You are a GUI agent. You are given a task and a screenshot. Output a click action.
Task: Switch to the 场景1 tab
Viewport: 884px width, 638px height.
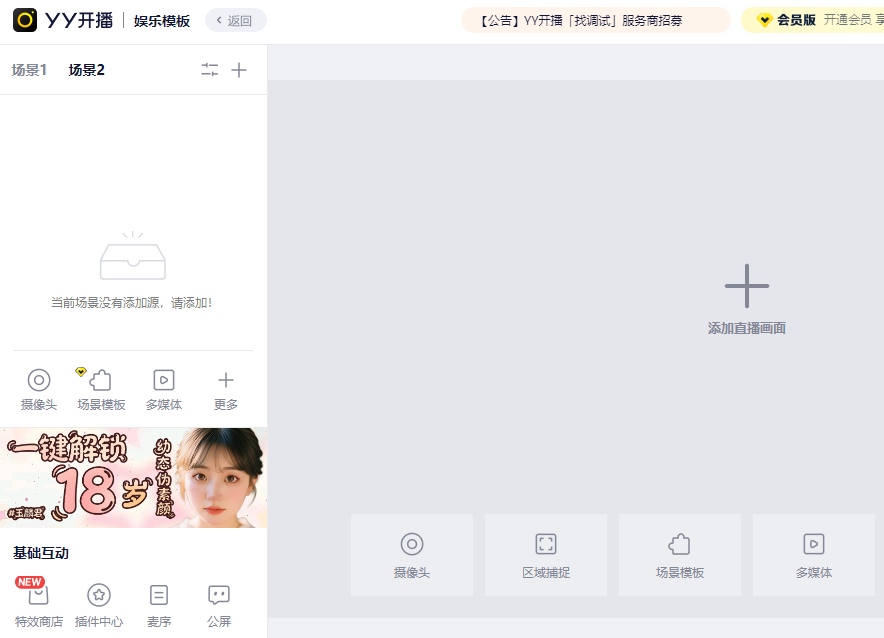click(29, 69)
